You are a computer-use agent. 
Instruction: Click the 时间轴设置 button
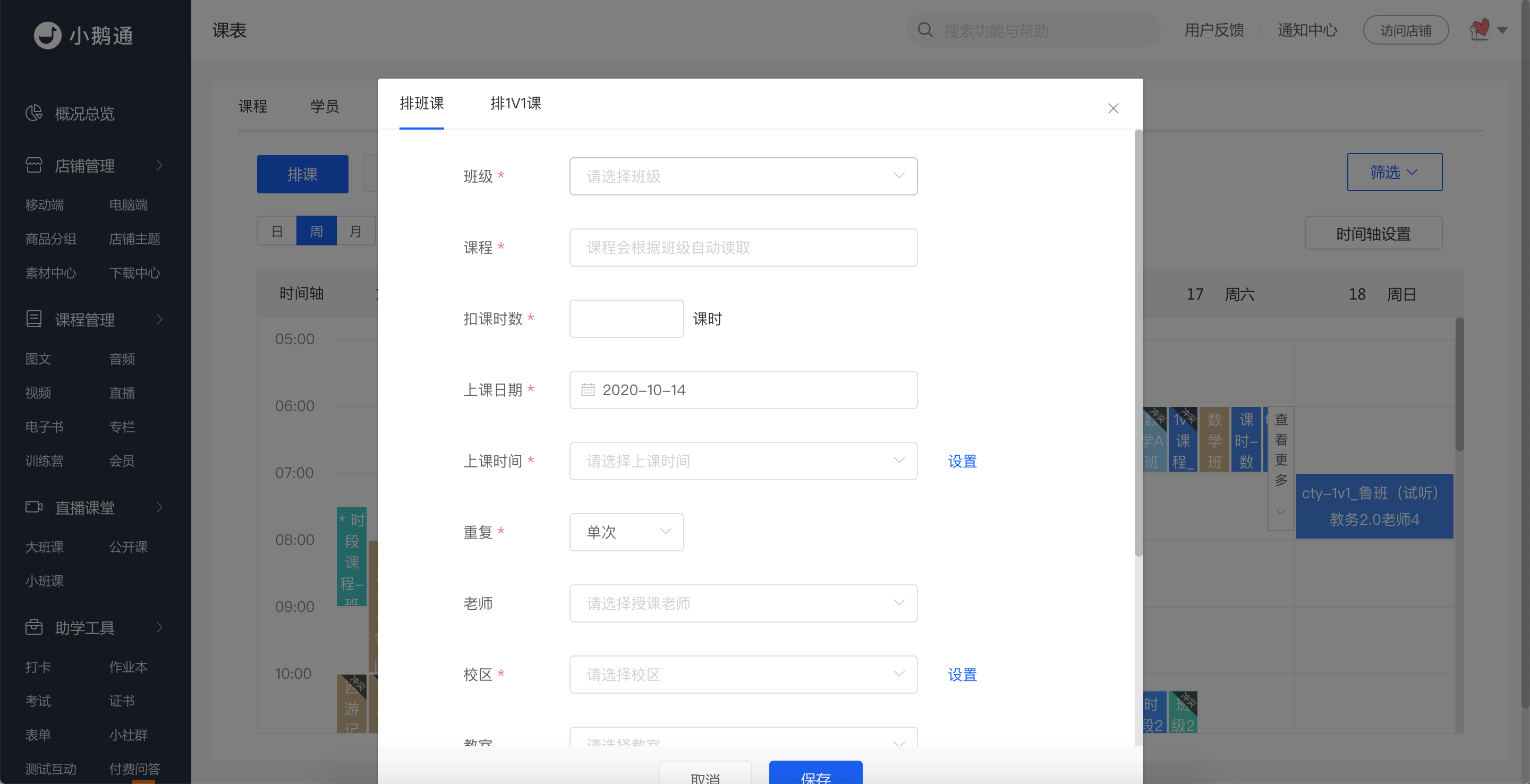click(x=1373, y=233)
